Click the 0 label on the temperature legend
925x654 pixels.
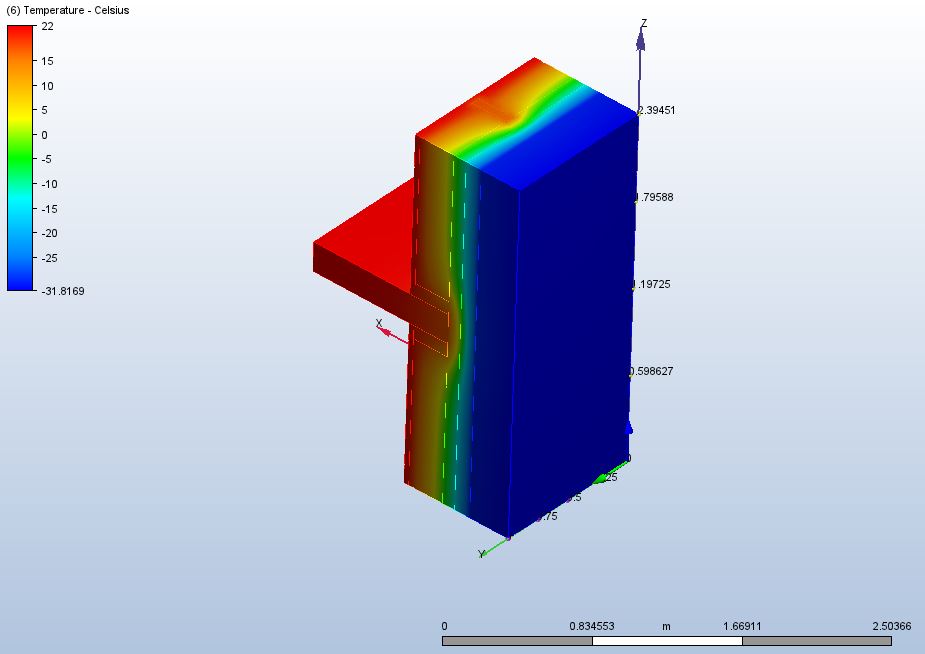[44, 135]
